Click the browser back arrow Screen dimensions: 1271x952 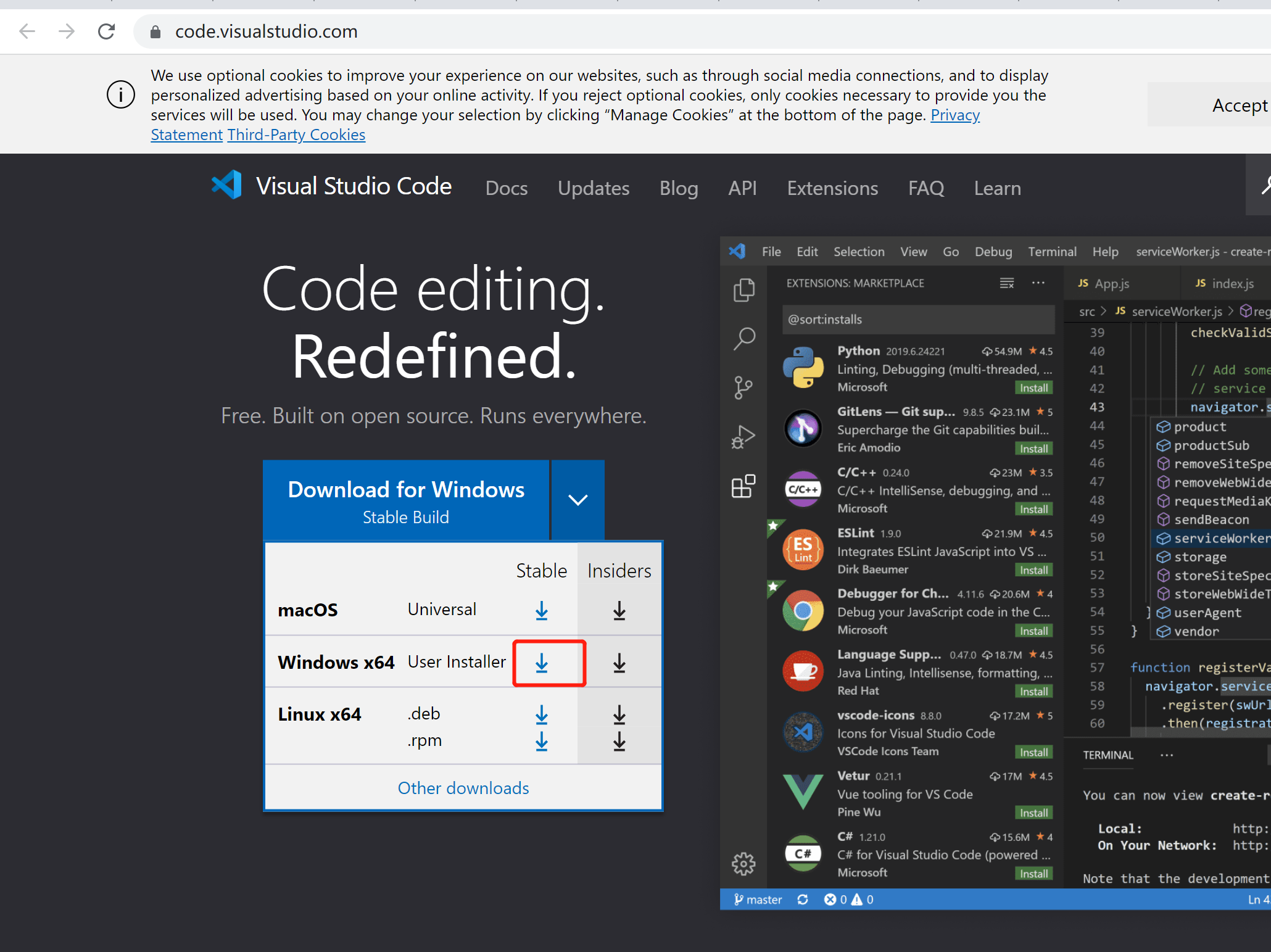point(27,31)
